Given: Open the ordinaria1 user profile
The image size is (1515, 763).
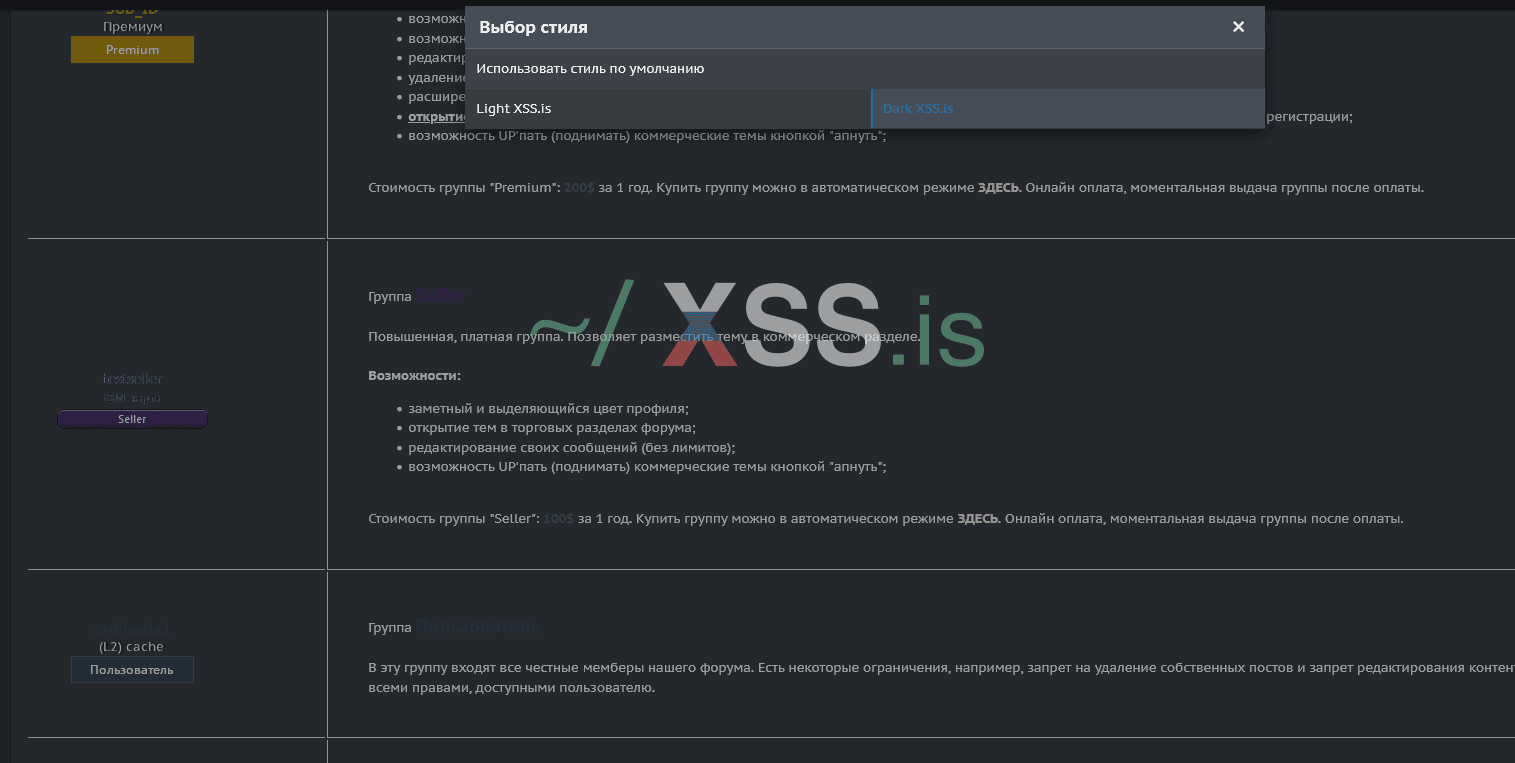Looking at the screenshot, I should (x=132, y=629).
